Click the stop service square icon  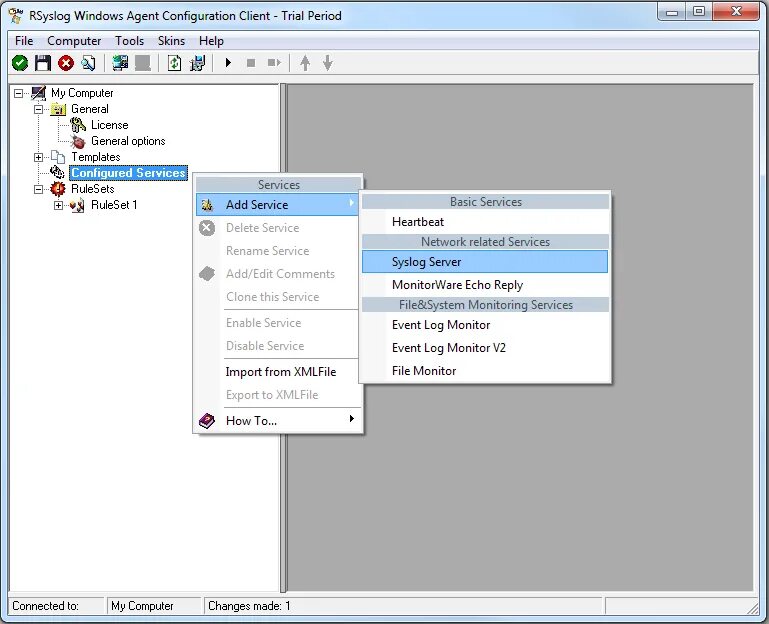click(251, 63)
